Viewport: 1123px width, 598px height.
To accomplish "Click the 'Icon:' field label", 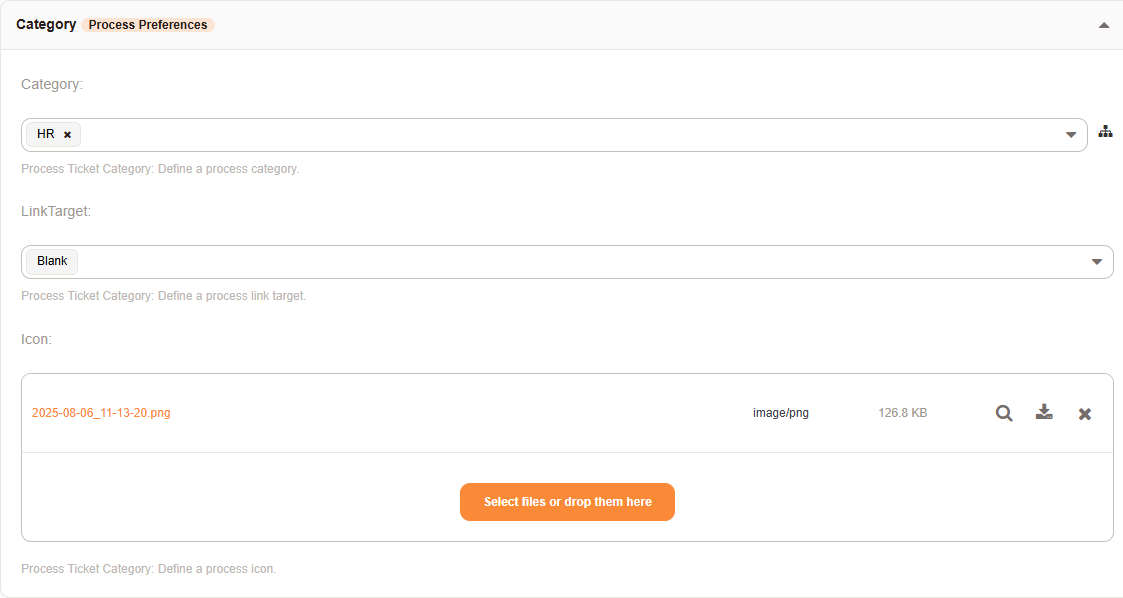I will tap(36, 339).
